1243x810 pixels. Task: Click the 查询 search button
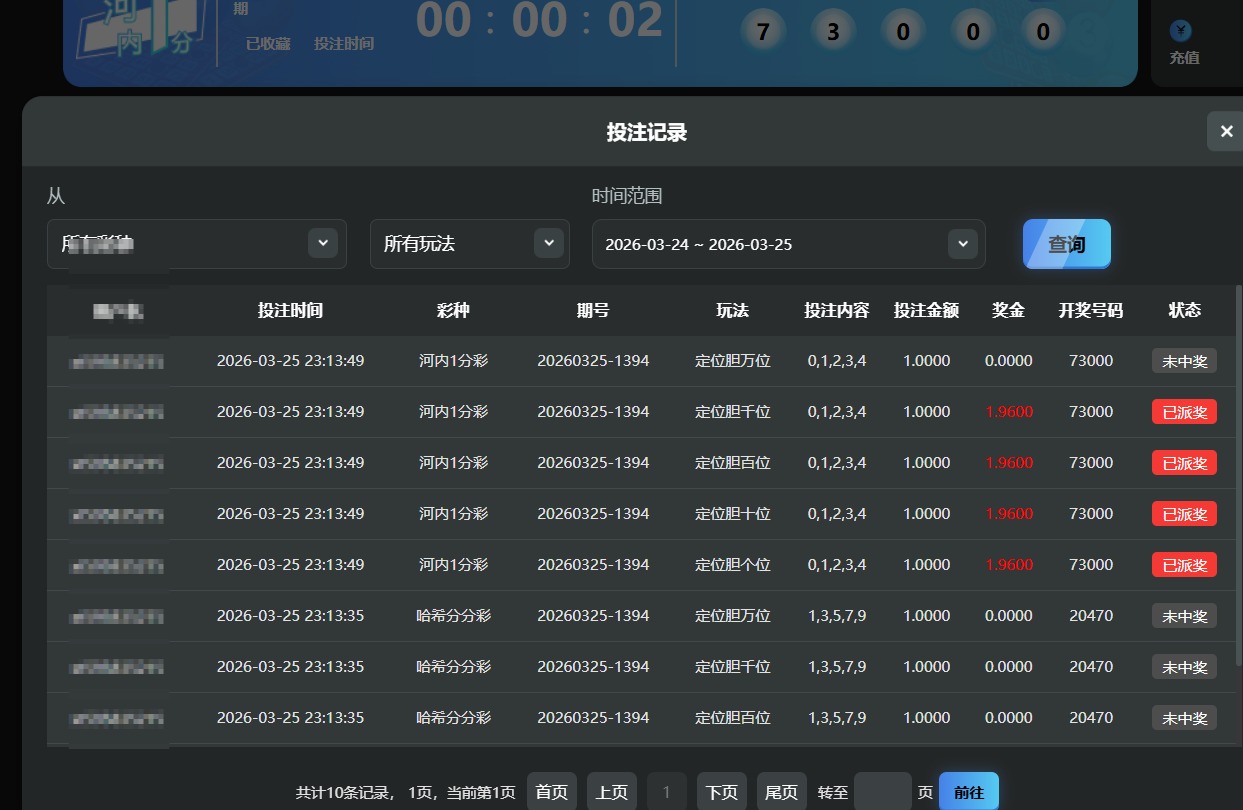[1066, 244]
